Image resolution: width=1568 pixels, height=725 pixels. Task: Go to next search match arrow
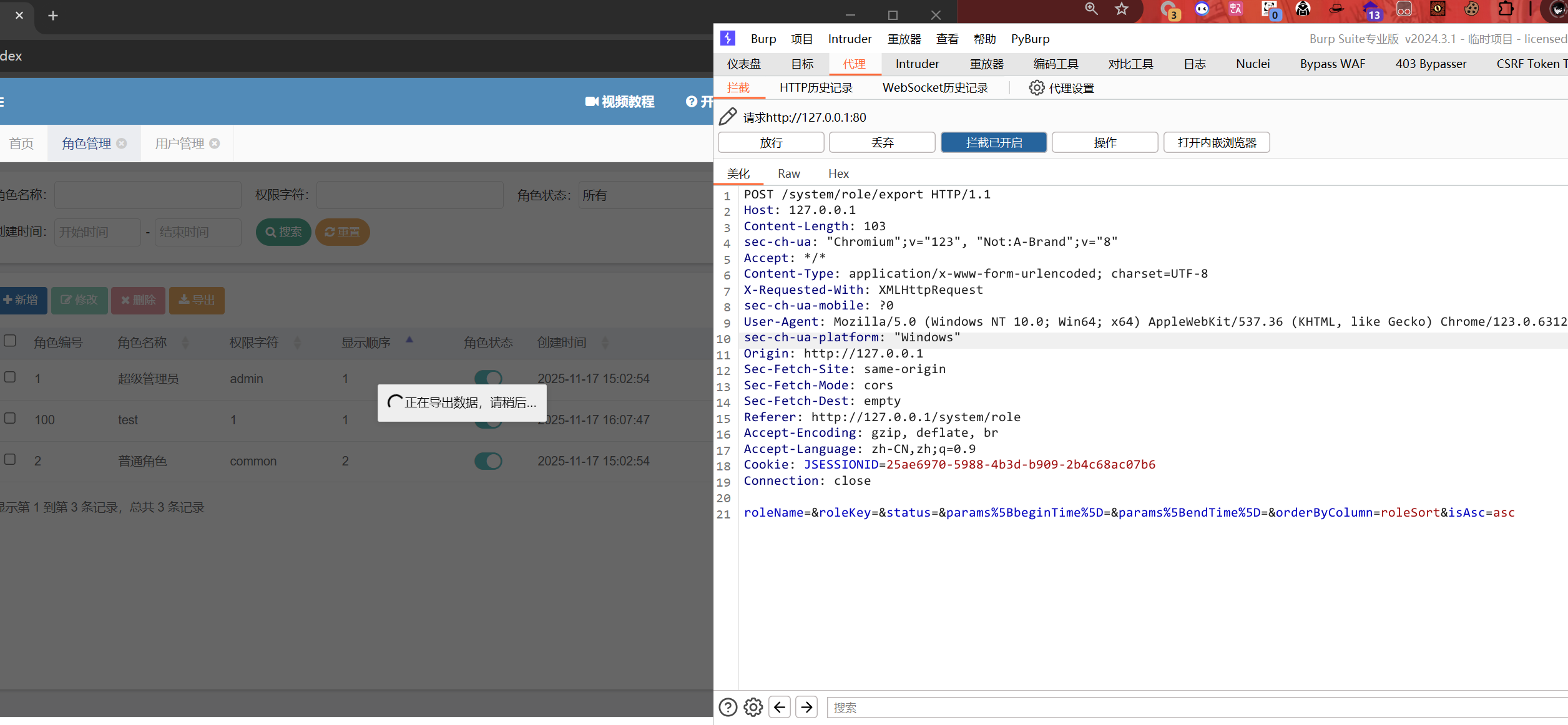click(806, 707)
